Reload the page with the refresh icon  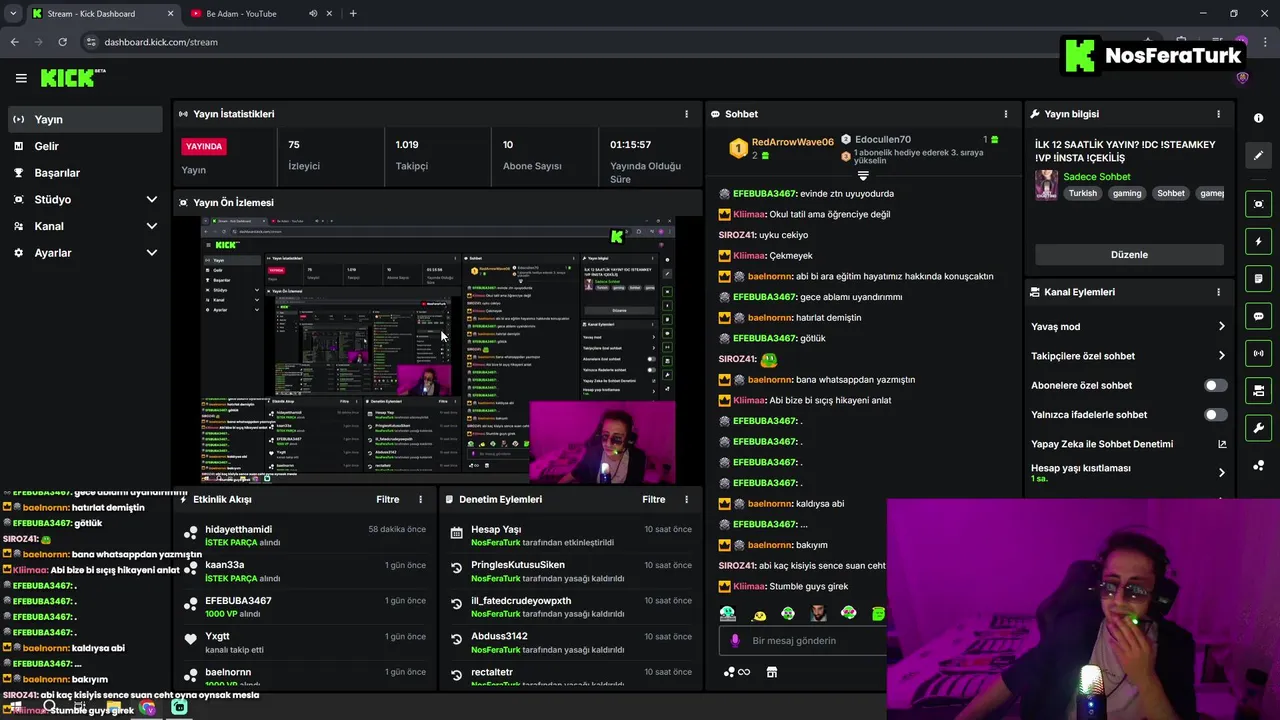(x=62, y=42)
